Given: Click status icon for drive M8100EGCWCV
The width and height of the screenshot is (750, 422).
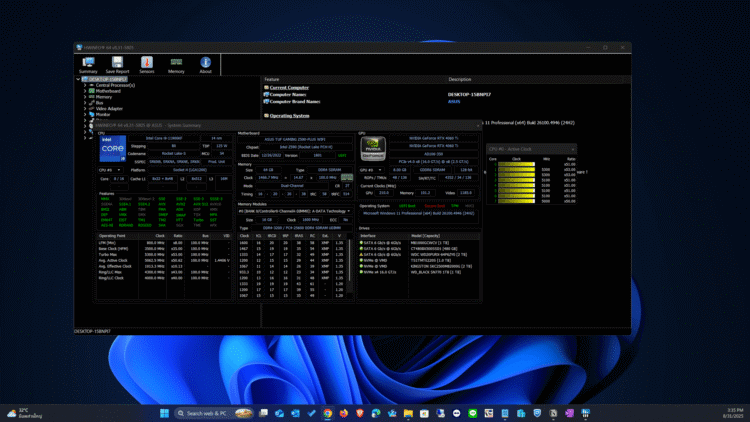Looking at the screenshot, I should (x=361, y=243).
